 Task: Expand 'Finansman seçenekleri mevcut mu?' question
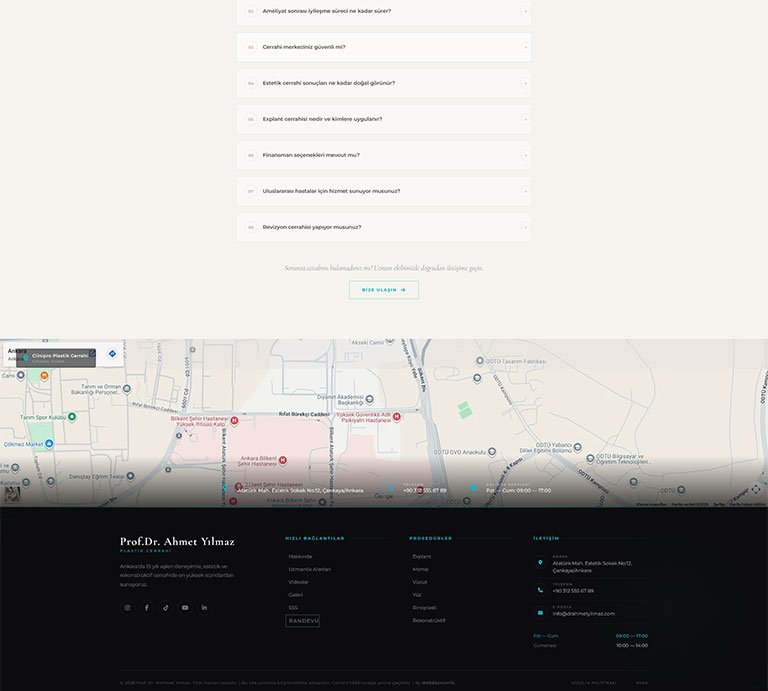click(384, 155)
